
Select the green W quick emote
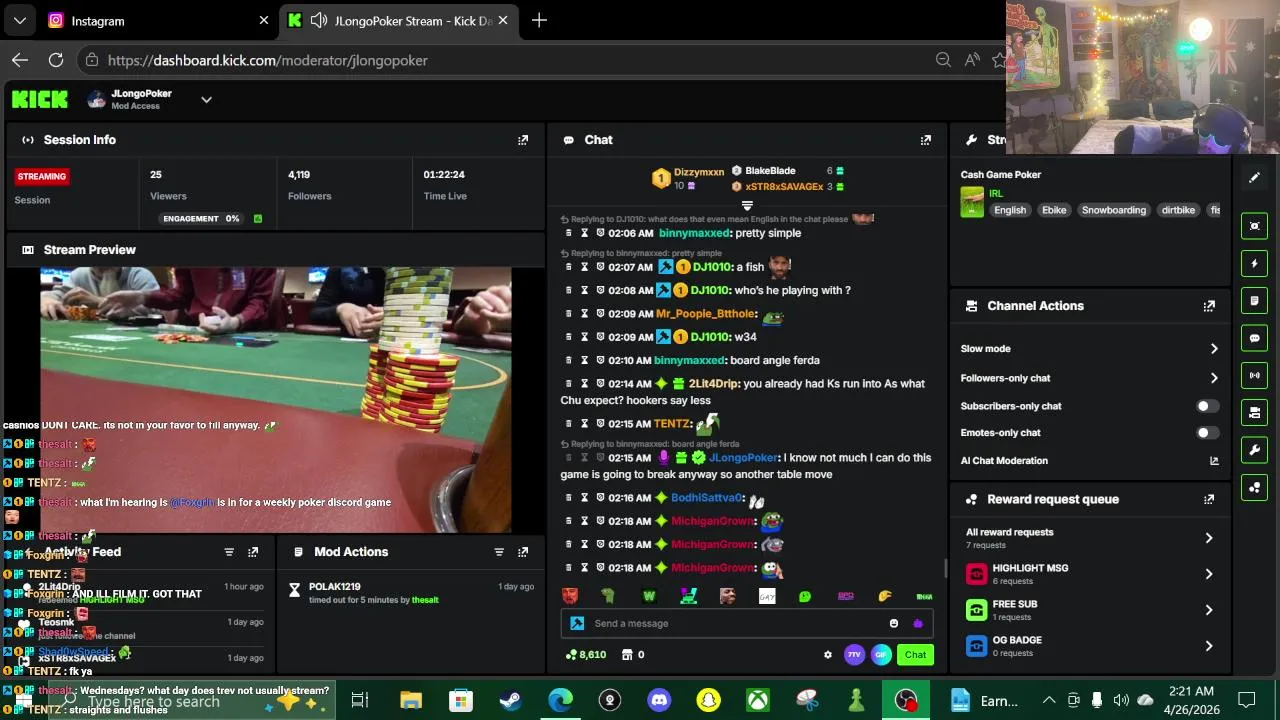point(649,596)
